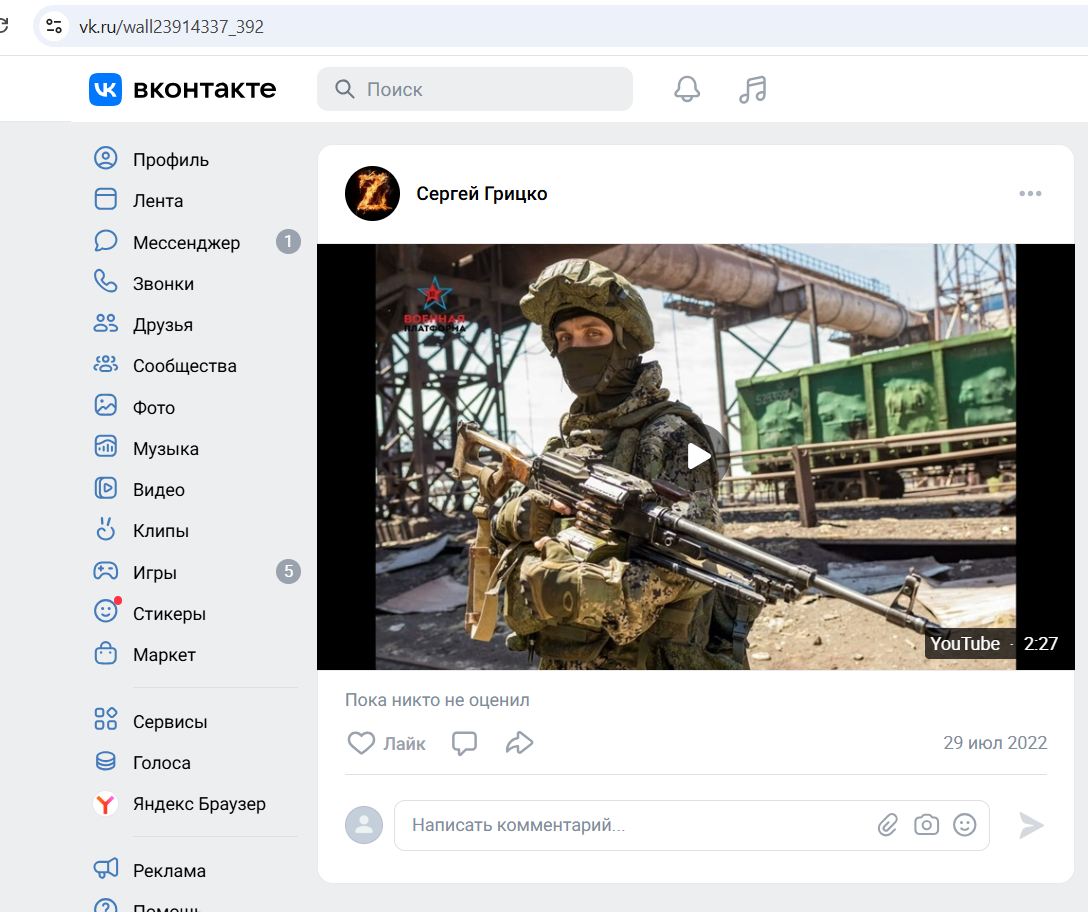Viewport: 1088px width, 912px height.
Task: Click the Поиск search field
Action: pos(475,89)
